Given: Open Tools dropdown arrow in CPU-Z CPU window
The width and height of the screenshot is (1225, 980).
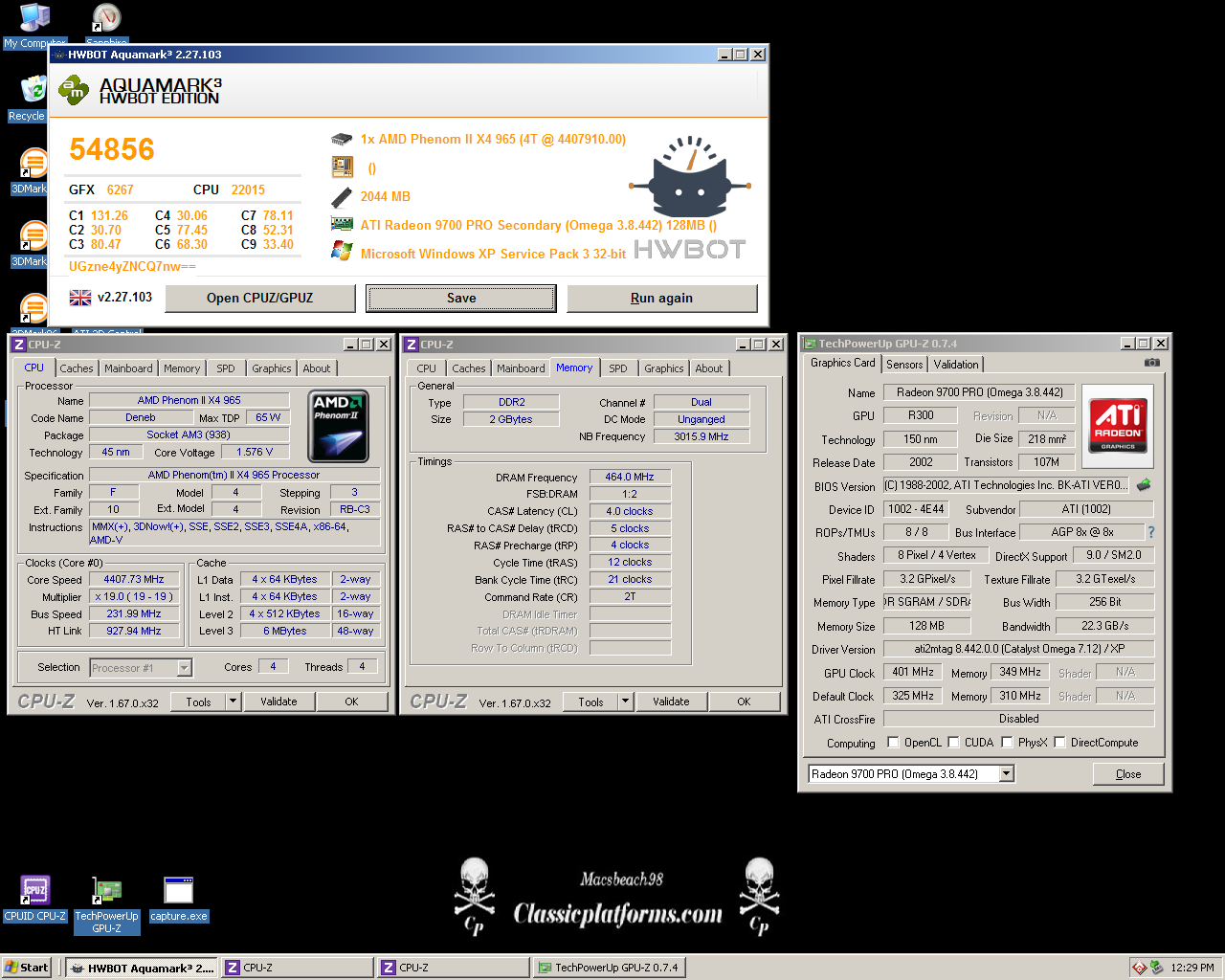Looking at the screenshot, I should tap(232, 702).
